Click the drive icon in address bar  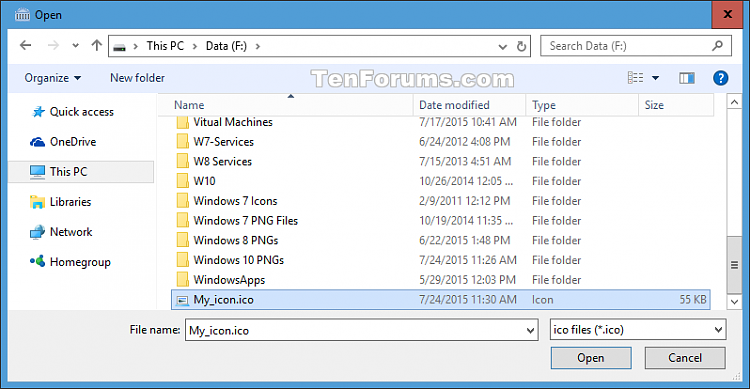[x=119, y=46]
